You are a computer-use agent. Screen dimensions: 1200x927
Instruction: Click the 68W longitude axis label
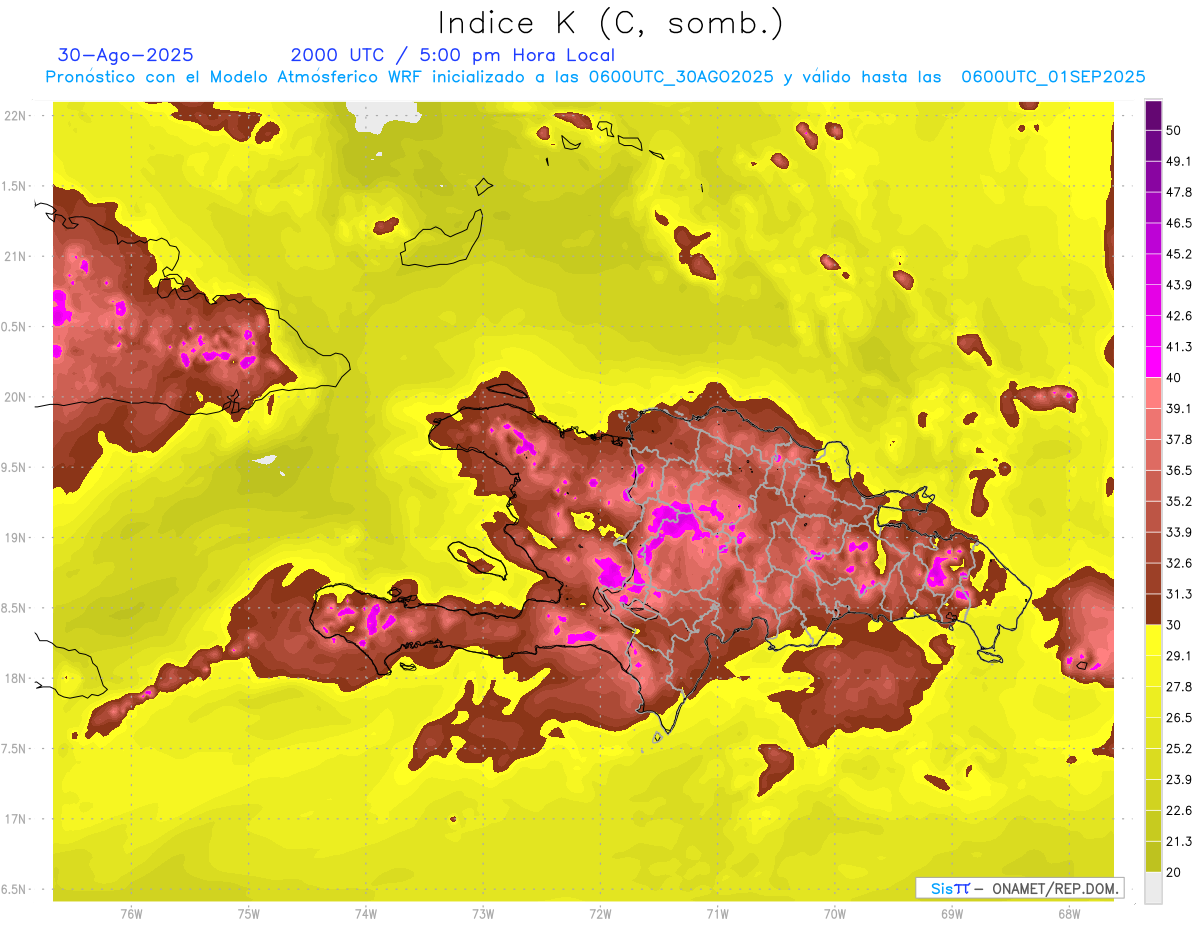coord(1068,914)
